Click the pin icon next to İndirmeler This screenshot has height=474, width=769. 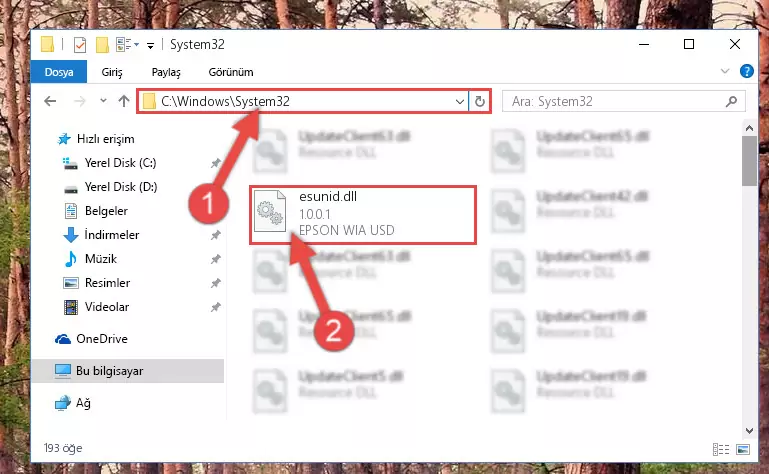[215, 236]
